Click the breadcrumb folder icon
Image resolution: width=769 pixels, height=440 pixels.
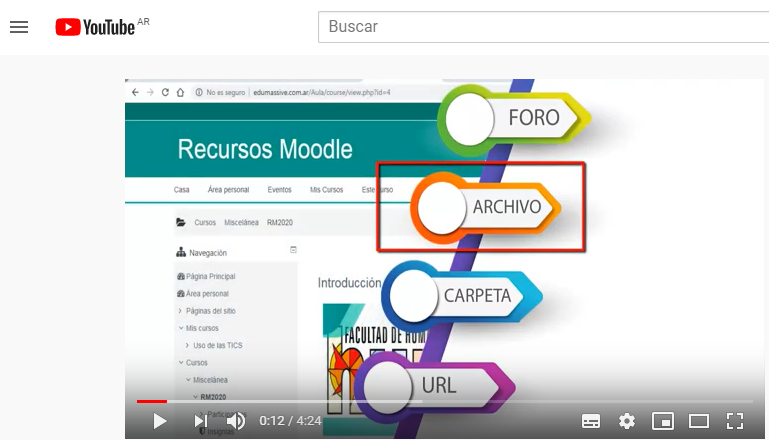pyautogui.click(x=181, y=222)
